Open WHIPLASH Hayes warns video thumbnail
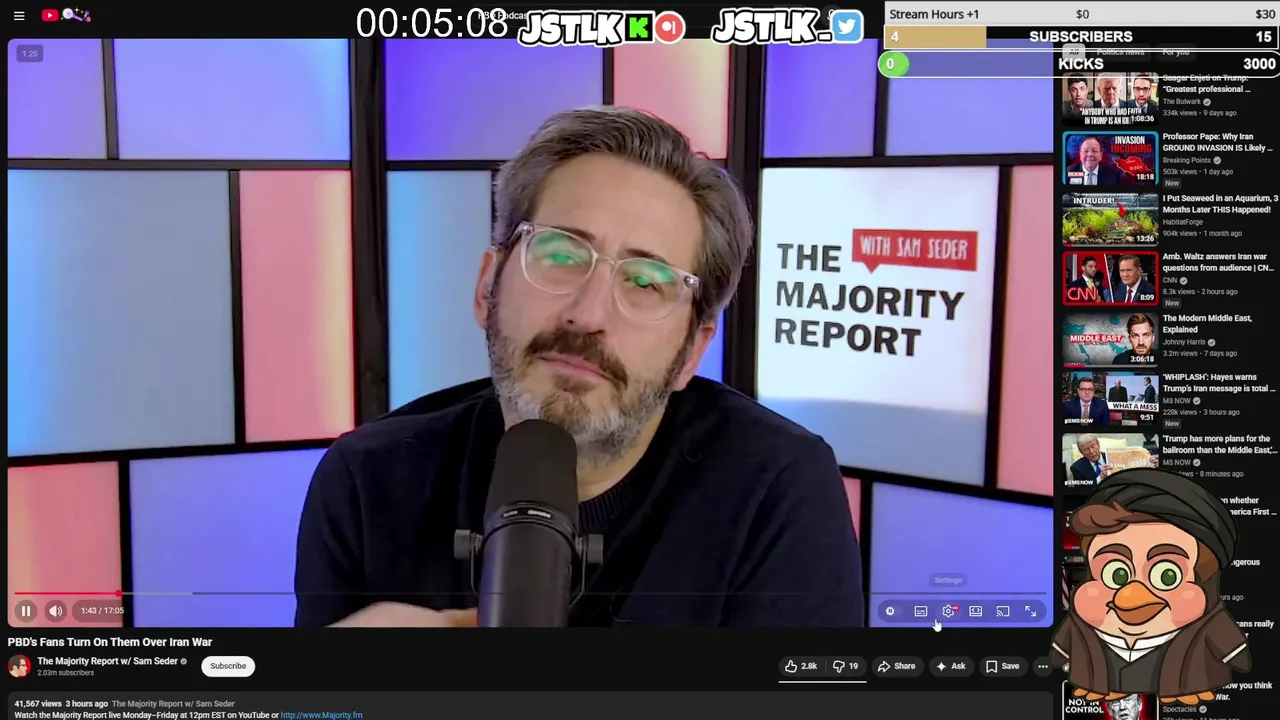This screenshot has height=720, width=1280. pos(1110,398)
